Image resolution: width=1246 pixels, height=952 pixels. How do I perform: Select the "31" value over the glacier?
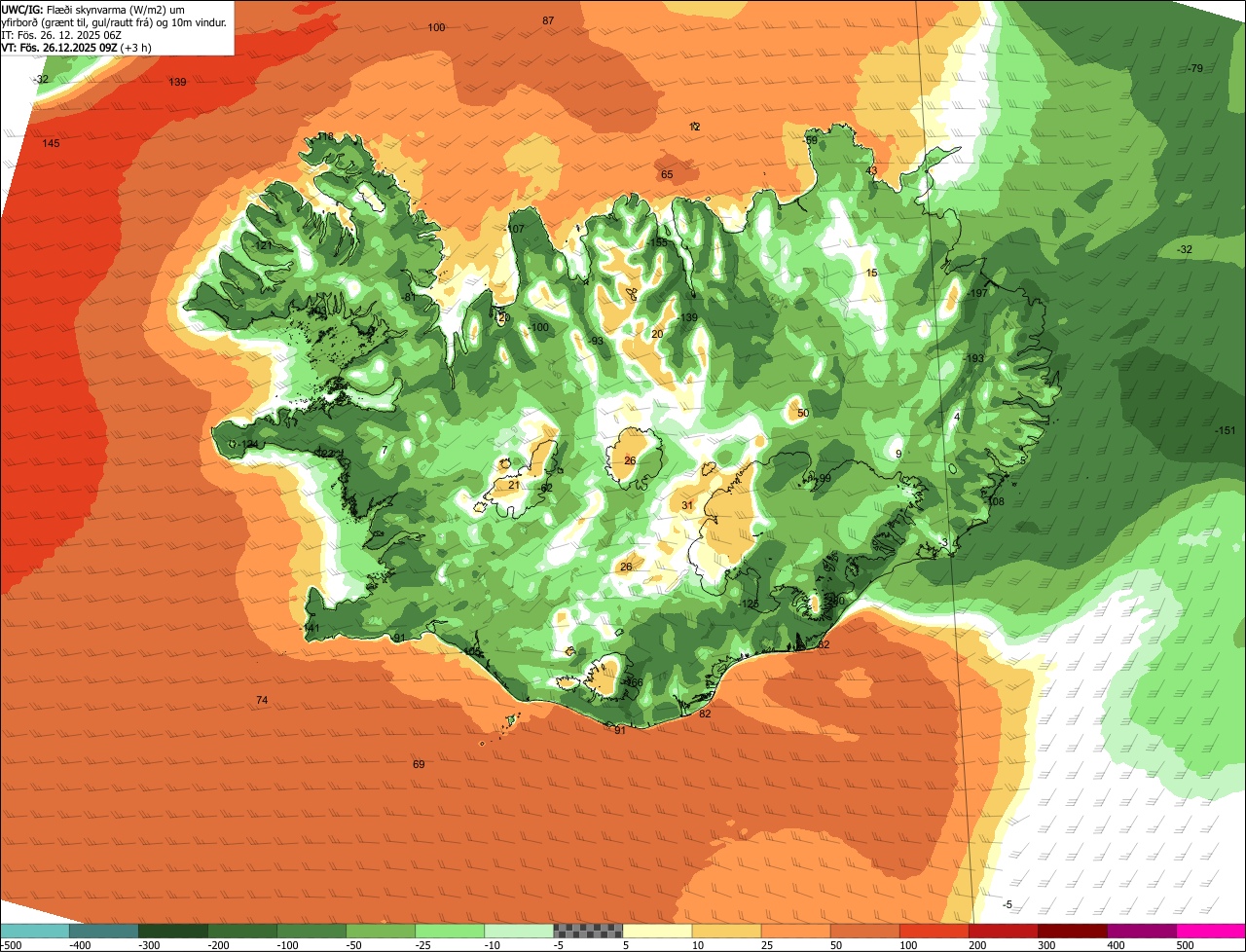click(687, 505)
